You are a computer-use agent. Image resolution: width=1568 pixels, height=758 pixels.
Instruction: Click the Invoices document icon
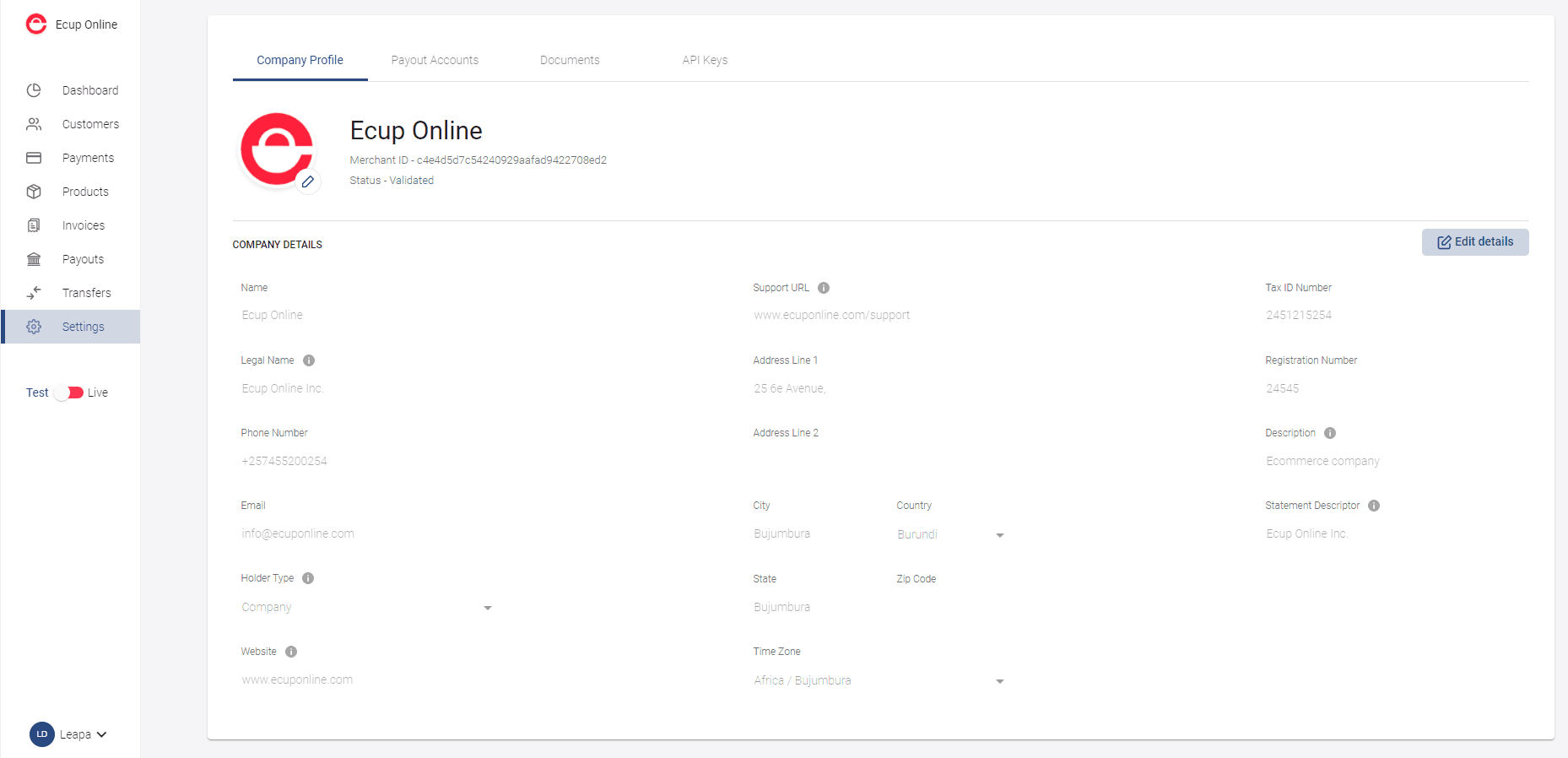[34, 225]
